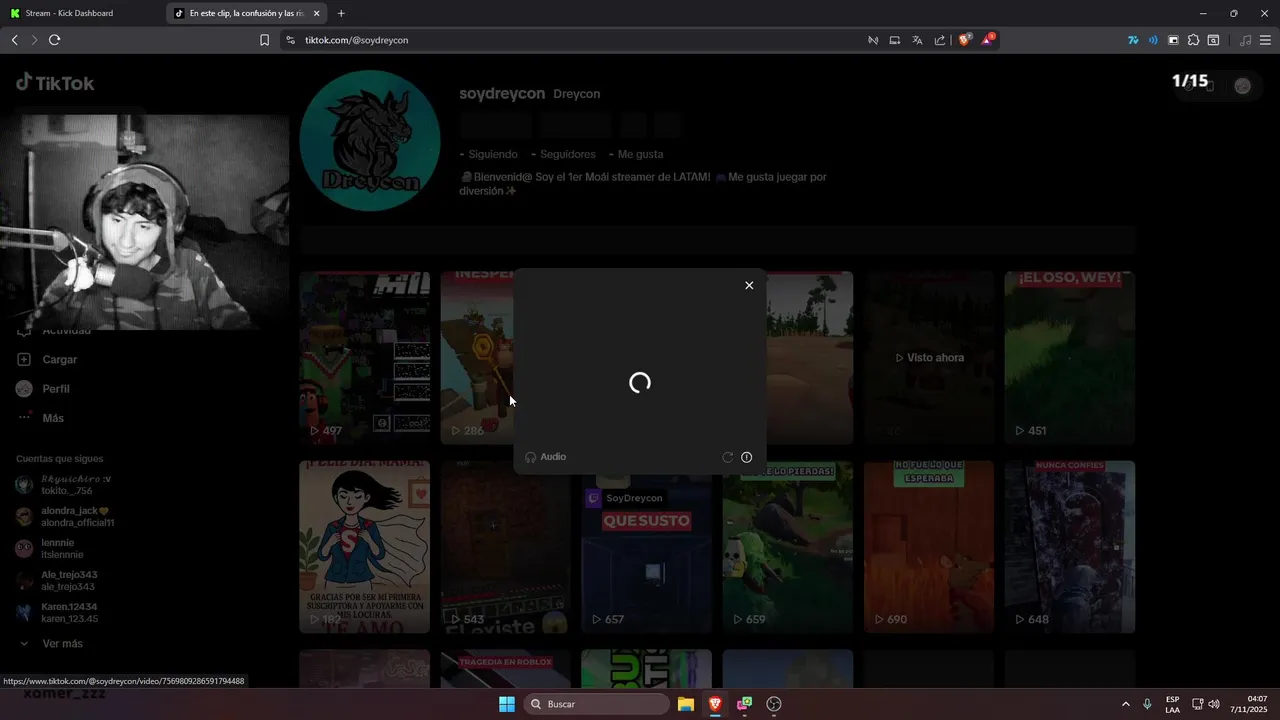The image size is (1280, 720).
Task: Open the Superwoman video with 182 views
Action: click(x=365, y=547)
